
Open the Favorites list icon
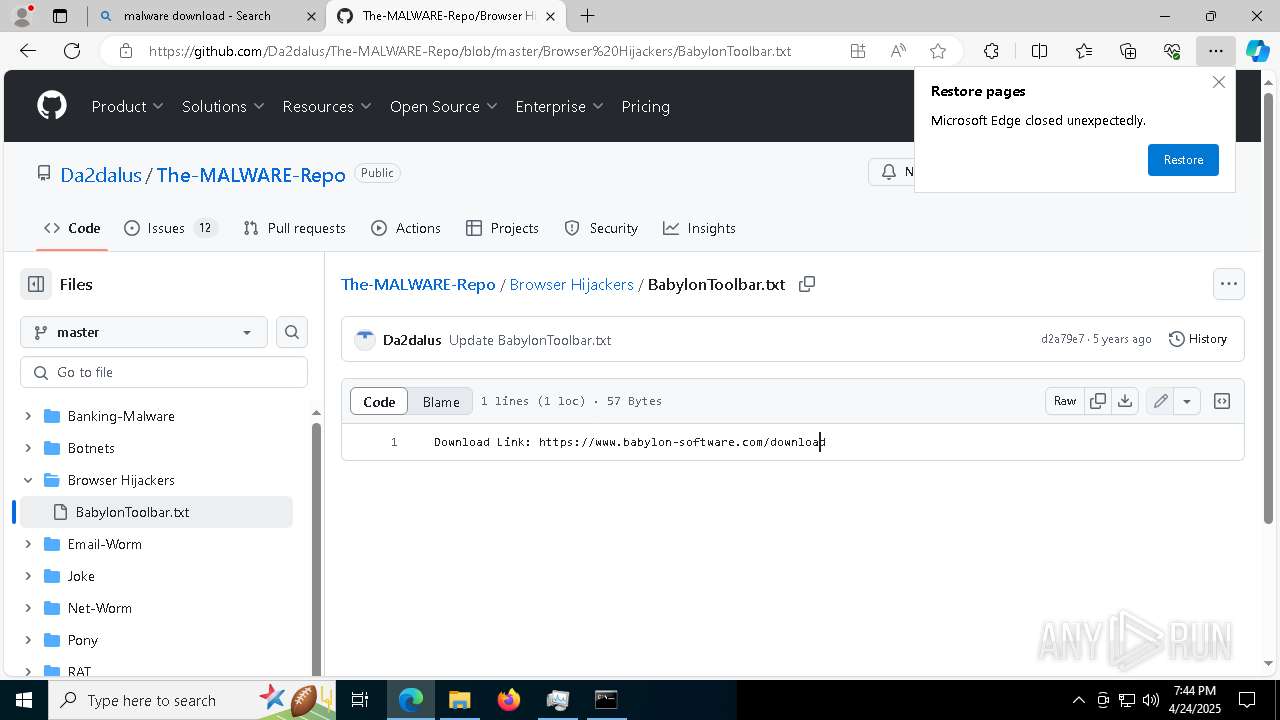(1084, 51)
